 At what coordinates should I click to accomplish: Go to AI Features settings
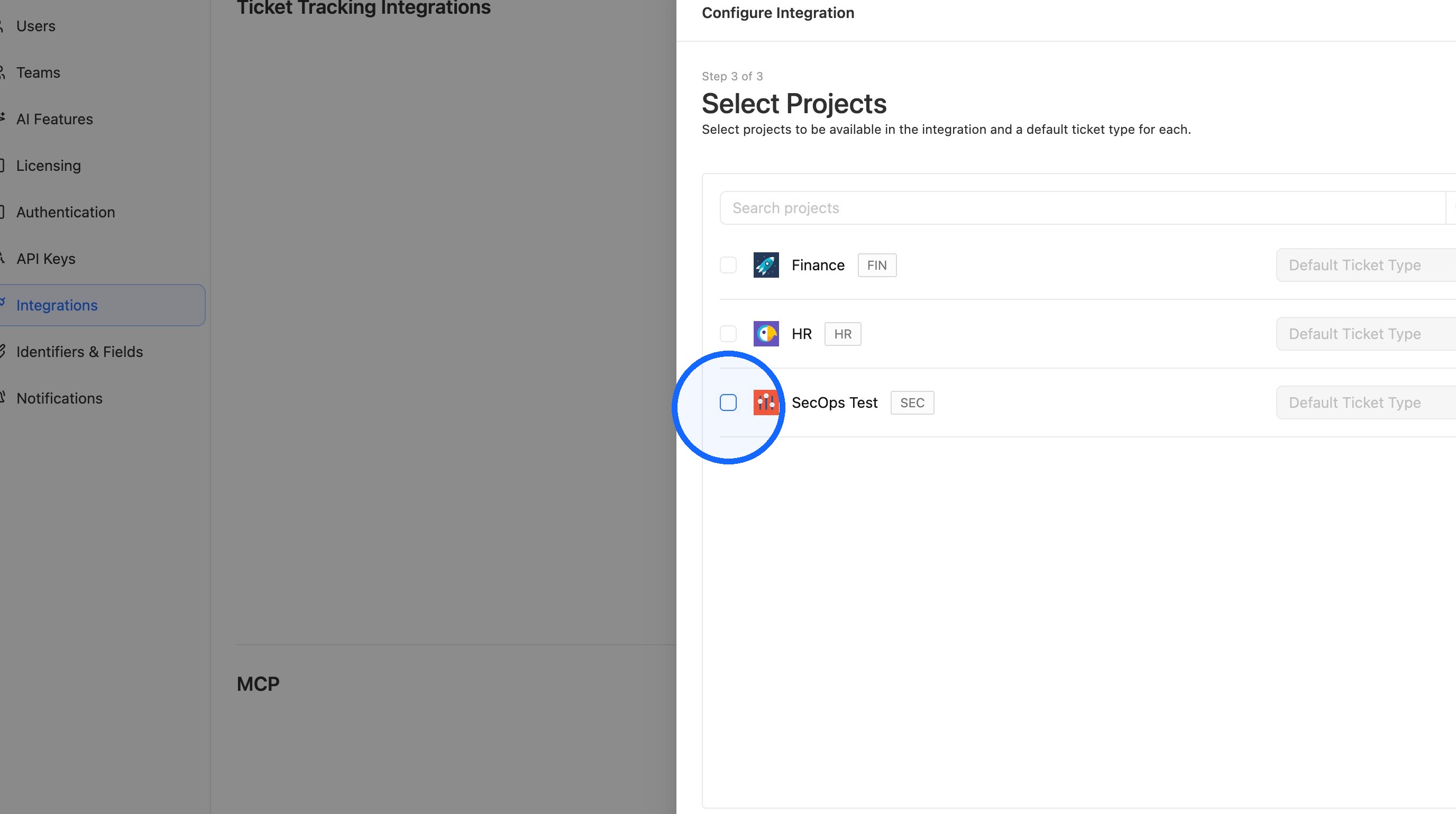(x=54, y=120)
